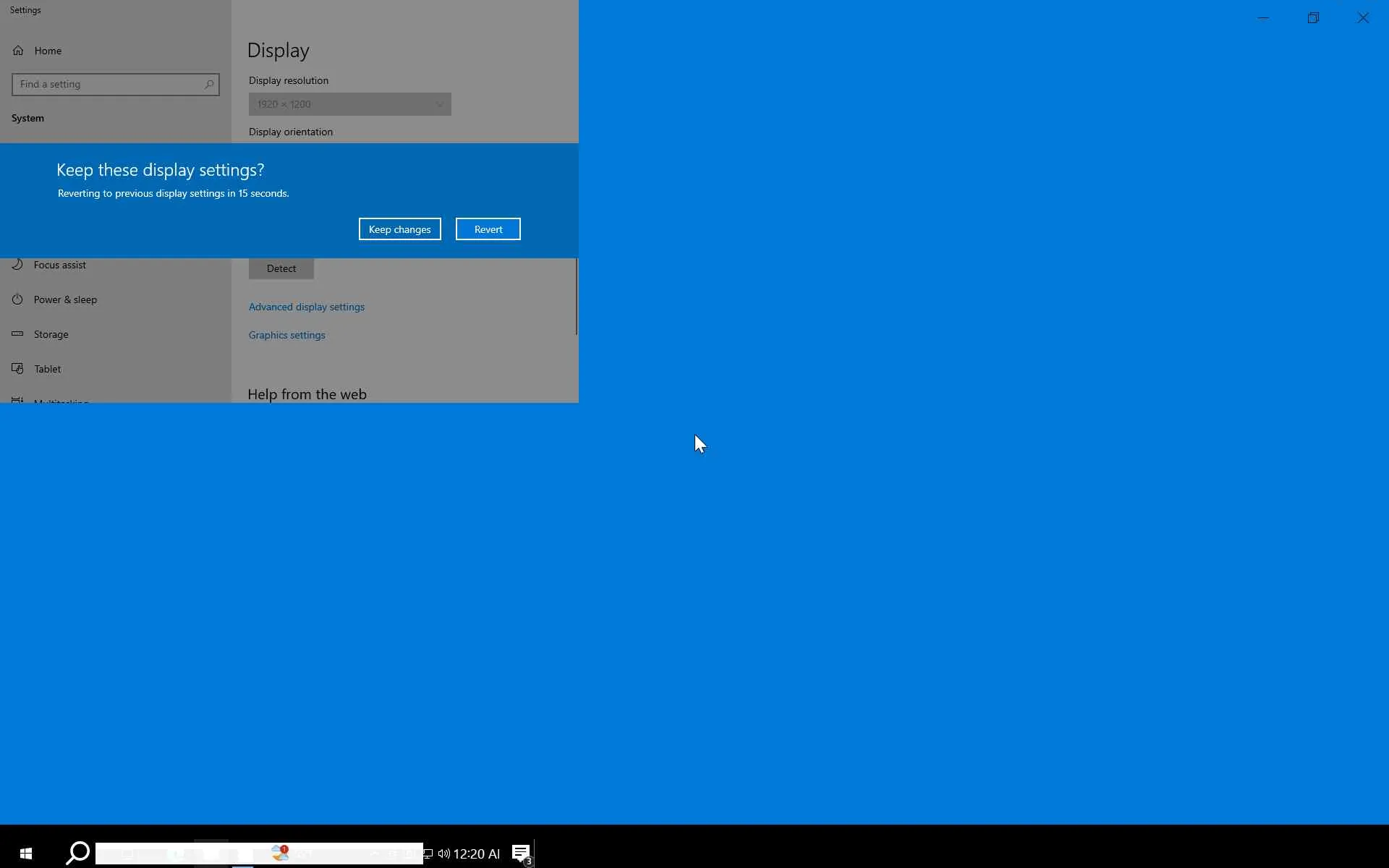Go to Storage settings
The width and height of the screenshot is (1389, 868).
click(x=51, y=334)
